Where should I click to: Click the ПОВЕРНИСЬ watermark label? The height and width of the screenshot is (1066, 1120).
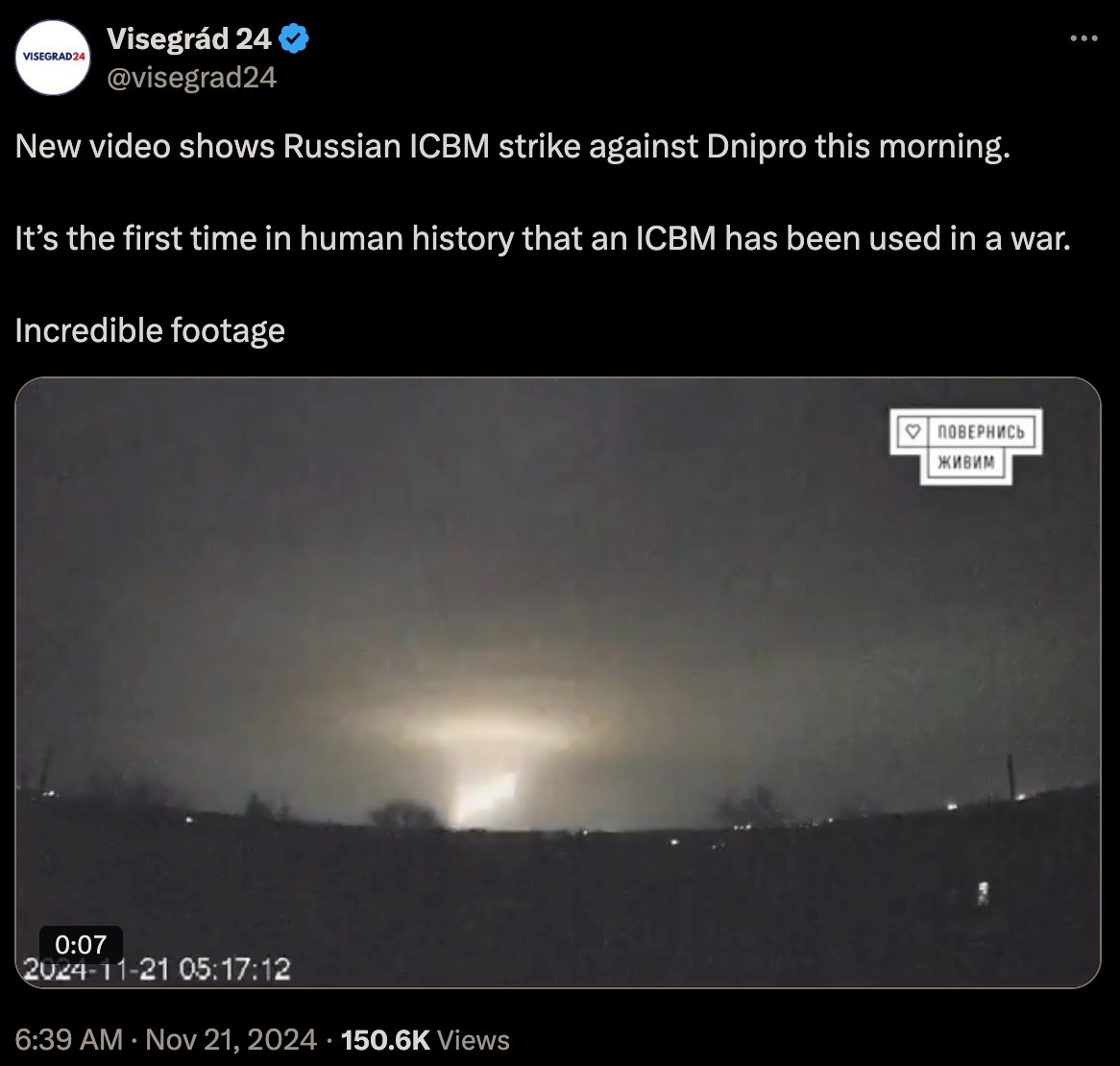pos(981,432)
